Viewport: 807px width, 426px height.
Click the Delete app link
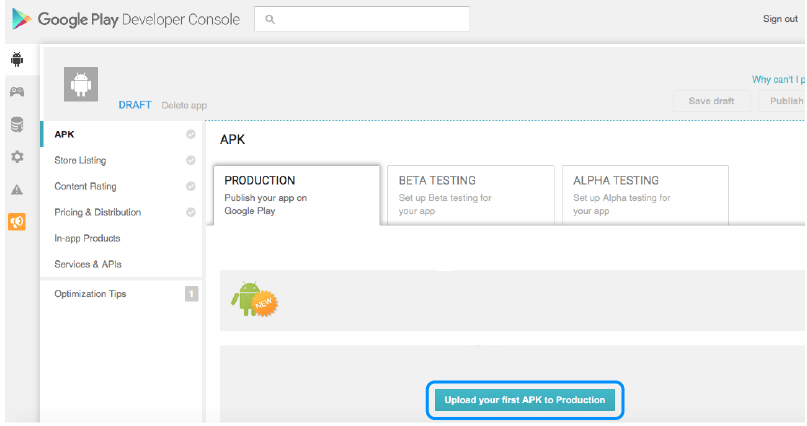click(184, 105)
